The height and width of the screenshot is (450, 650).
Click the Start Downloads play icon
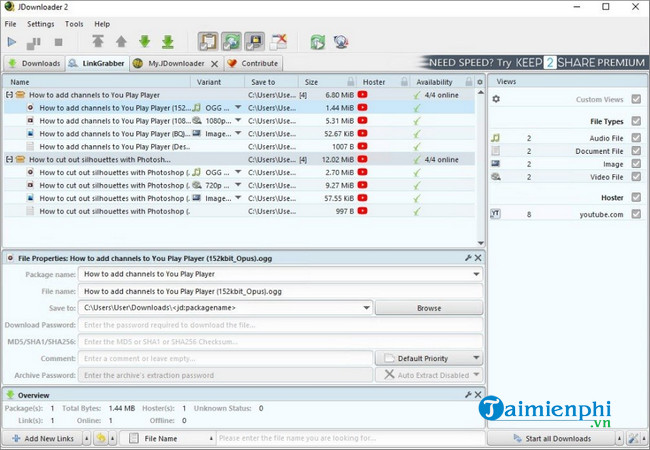click(x=12, y=42)
